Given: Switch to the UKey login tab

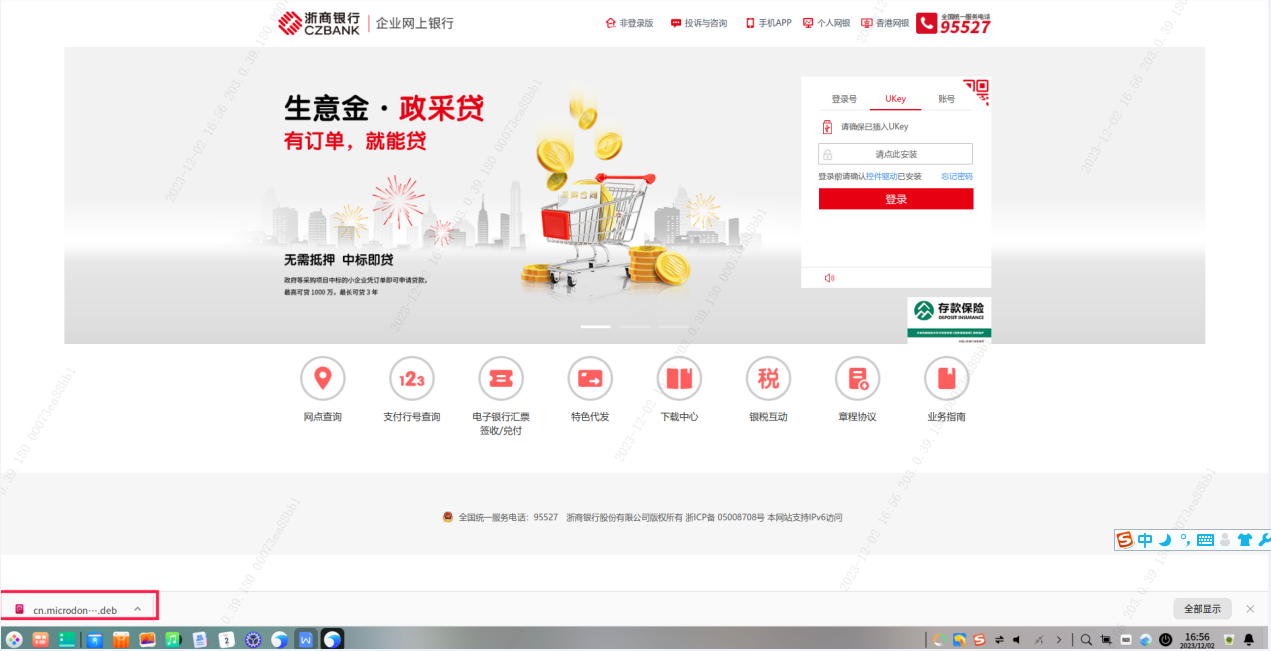Looking at the screenshot, I should coord(895,99).
